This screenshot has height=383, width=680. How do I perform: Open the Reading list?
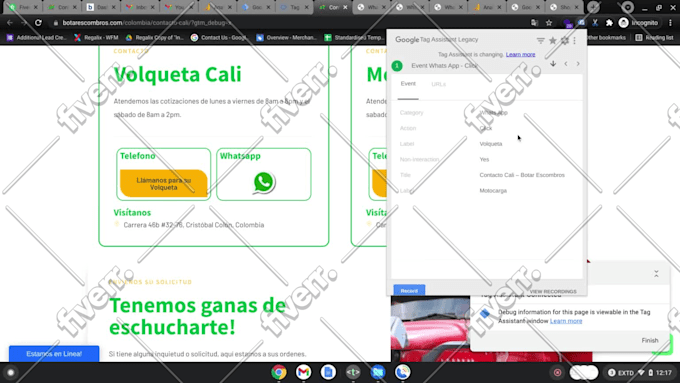[x=654, y=38]
